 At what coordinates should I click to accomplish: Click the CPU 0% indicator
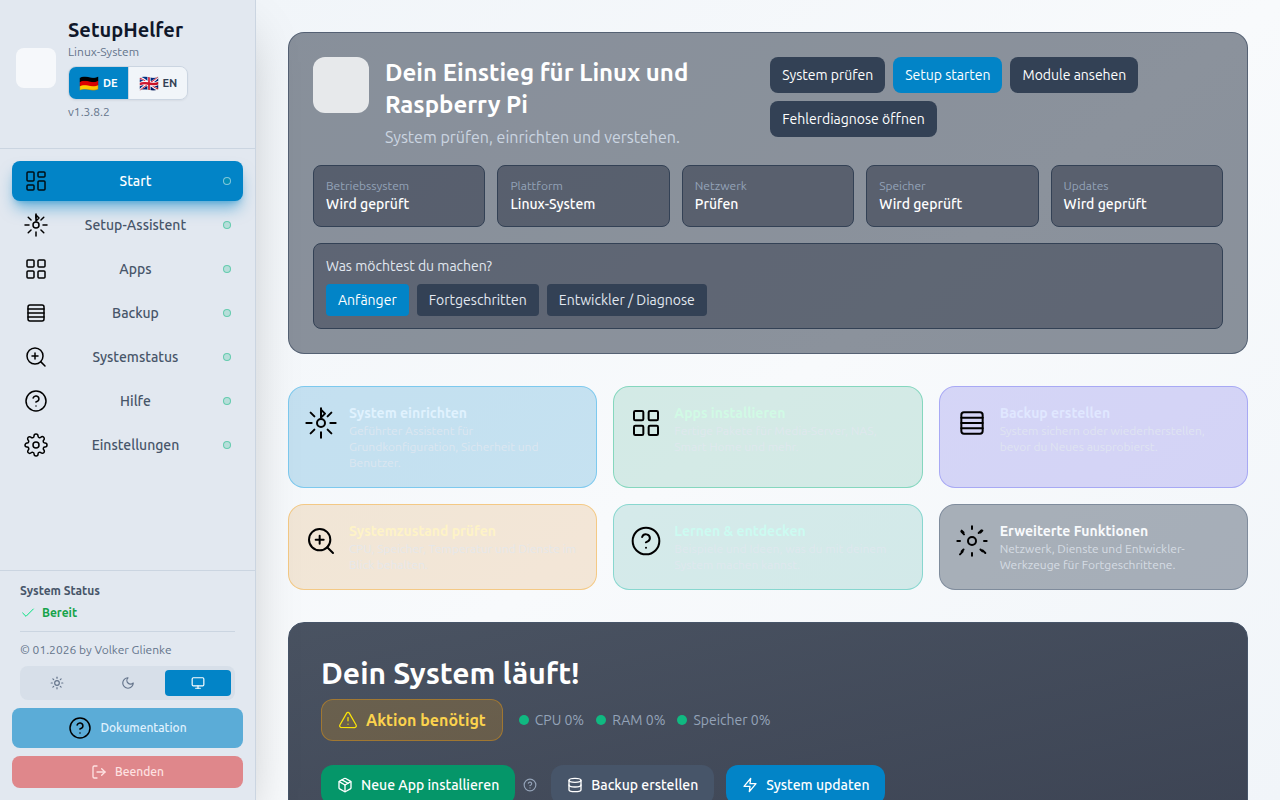(551, 720)
